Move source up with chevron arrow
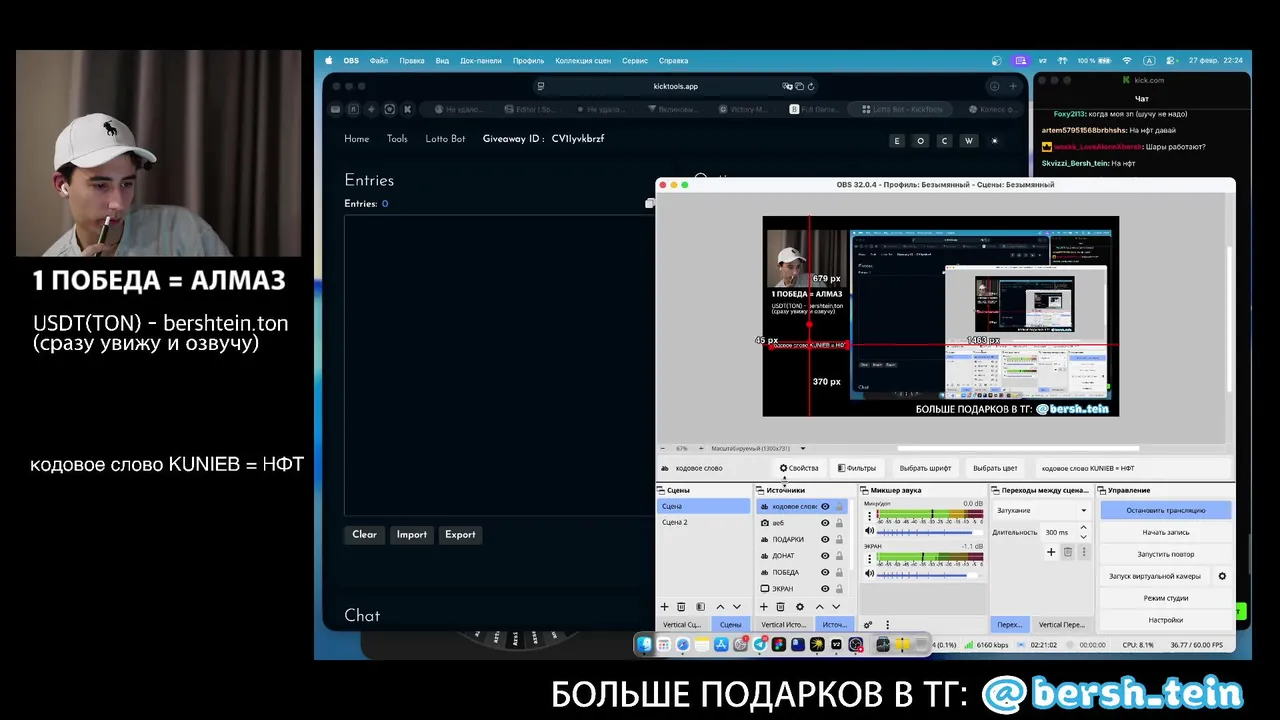This screenshot has width=1280, height=720. tap(820, 607)
